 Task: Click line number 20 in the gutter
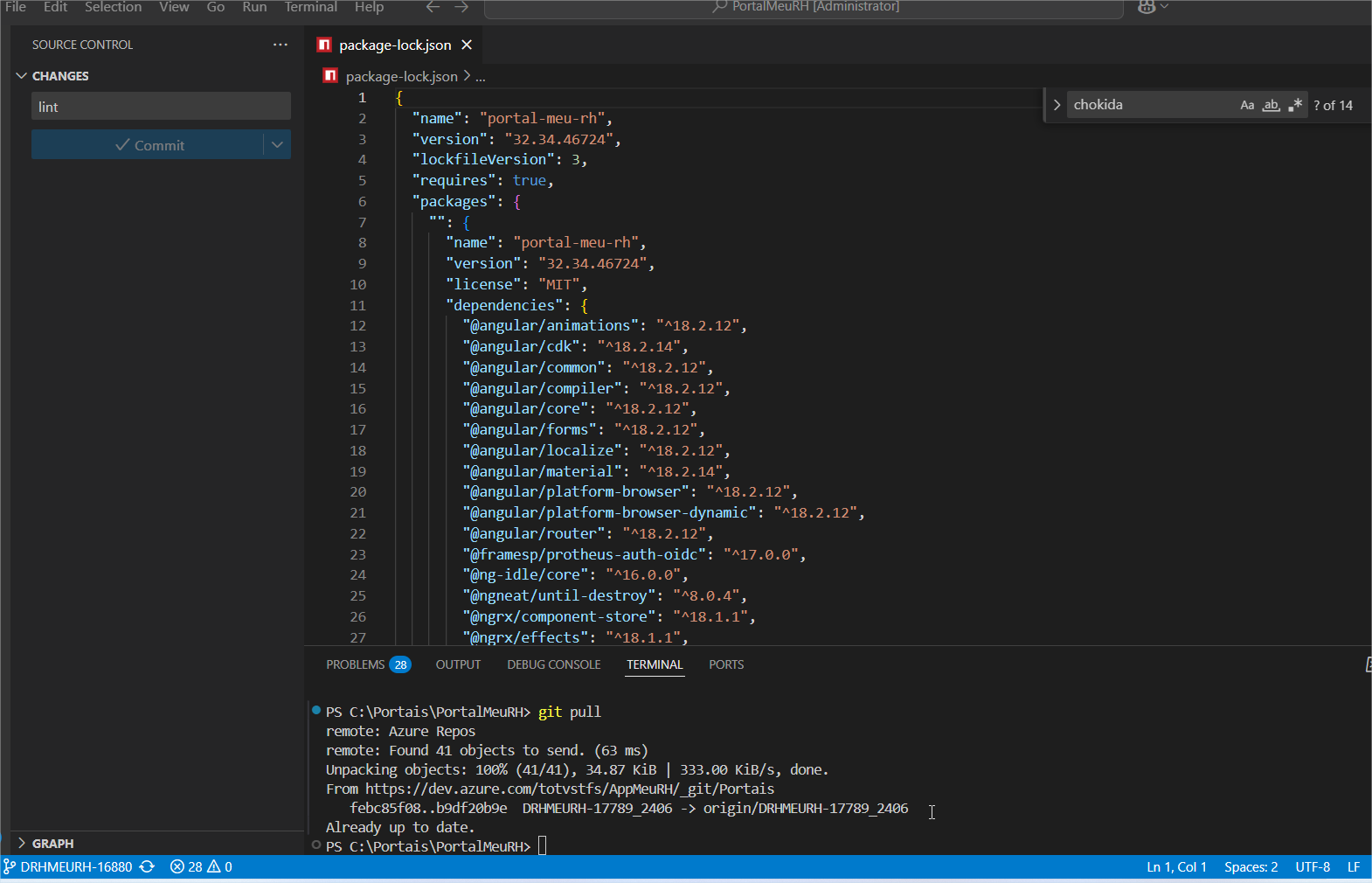[x=358, y=492]
